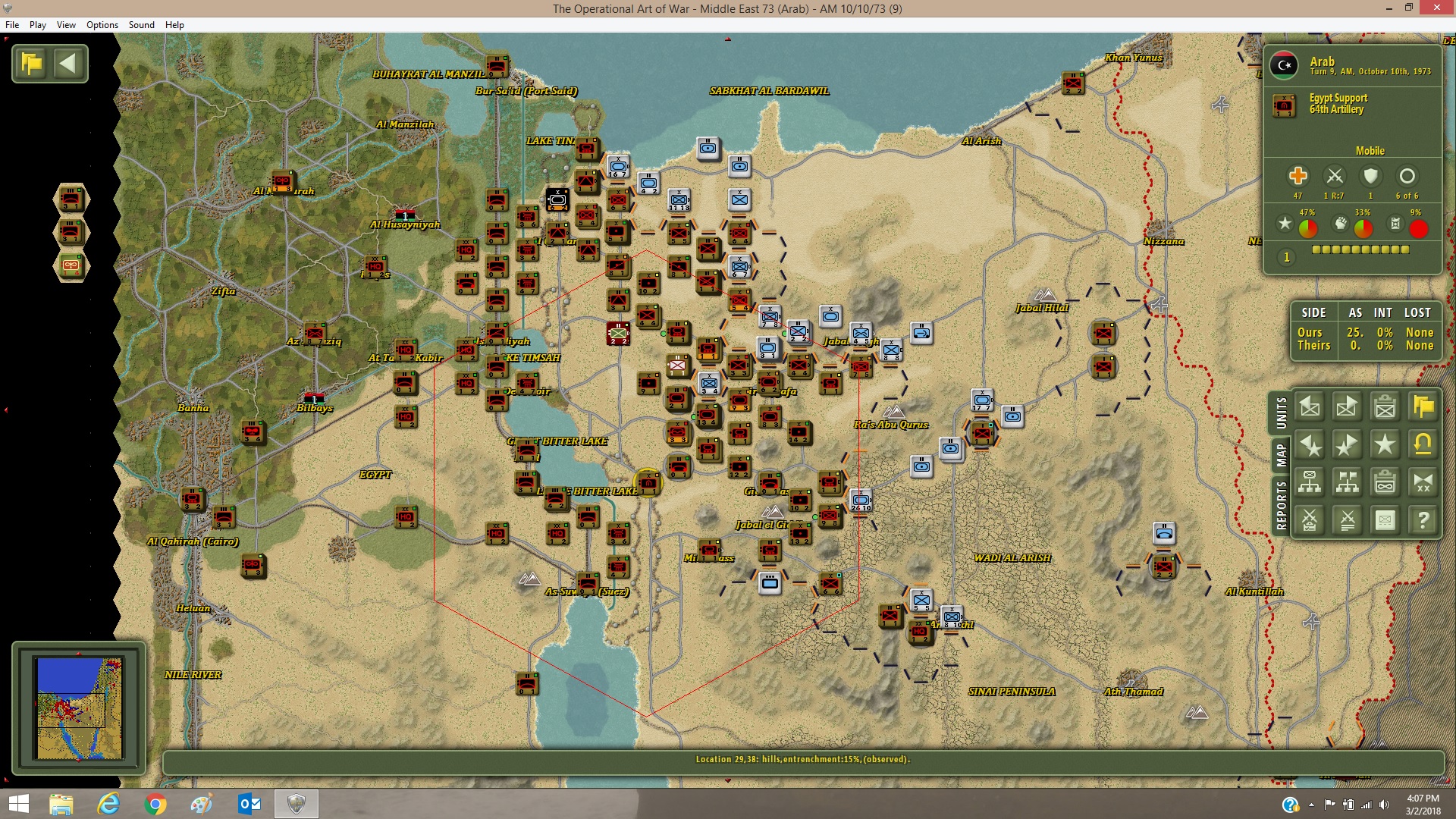The width and height of the screenshot is (1456, 819).
Task: Open Outlook from taskbar
Action: click(249, 804)
